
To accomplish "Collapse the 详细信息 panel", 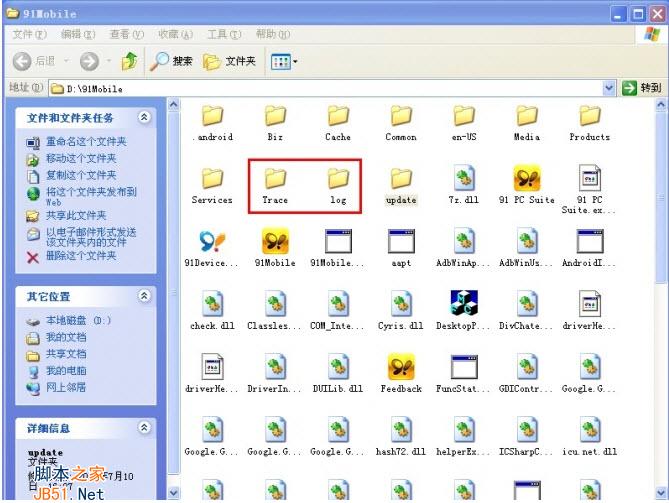I will 145,427.
